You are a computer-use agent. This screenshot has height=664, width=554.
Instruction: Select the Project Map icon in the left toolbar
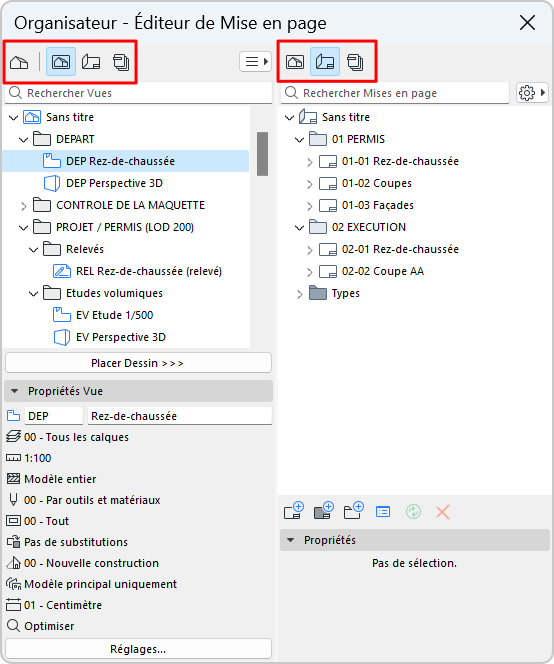coord(19,62)
